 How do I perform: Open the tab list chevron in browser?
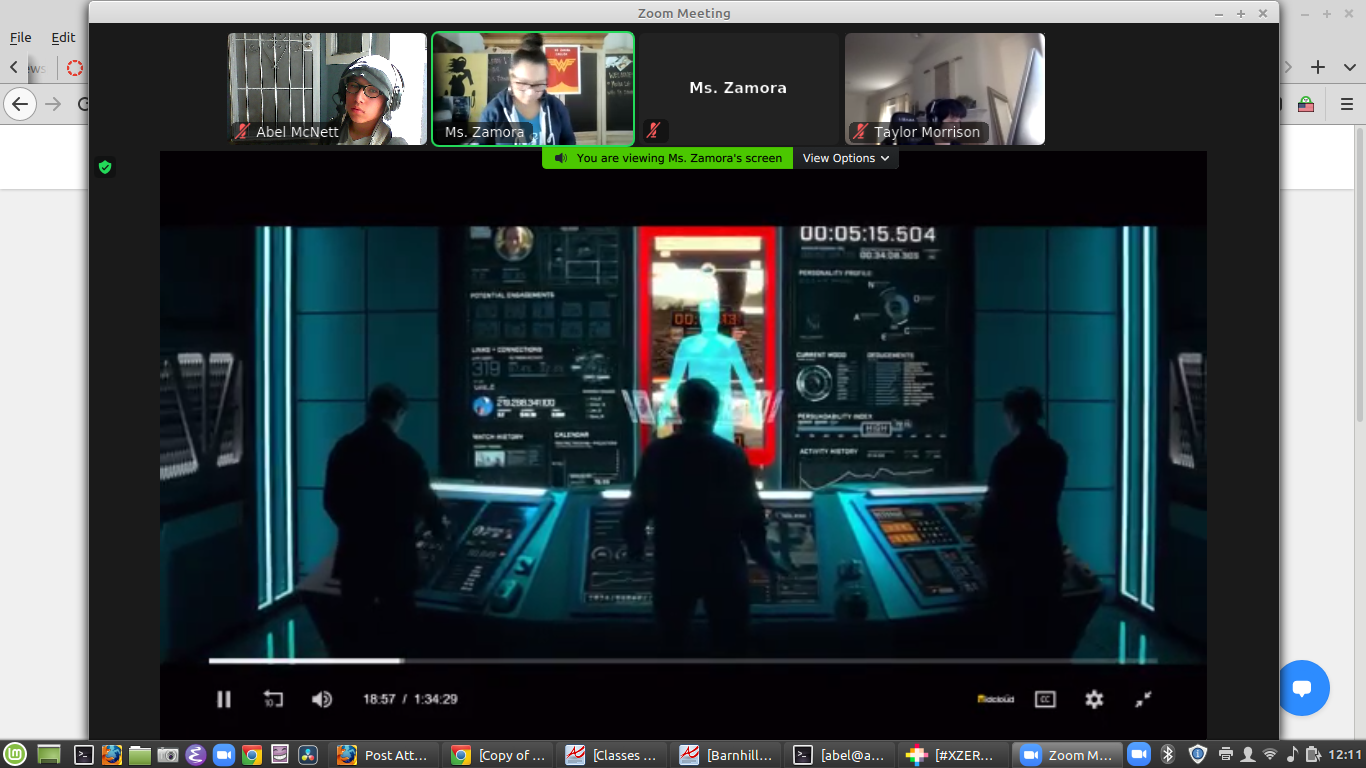(x=1348, y=67)
